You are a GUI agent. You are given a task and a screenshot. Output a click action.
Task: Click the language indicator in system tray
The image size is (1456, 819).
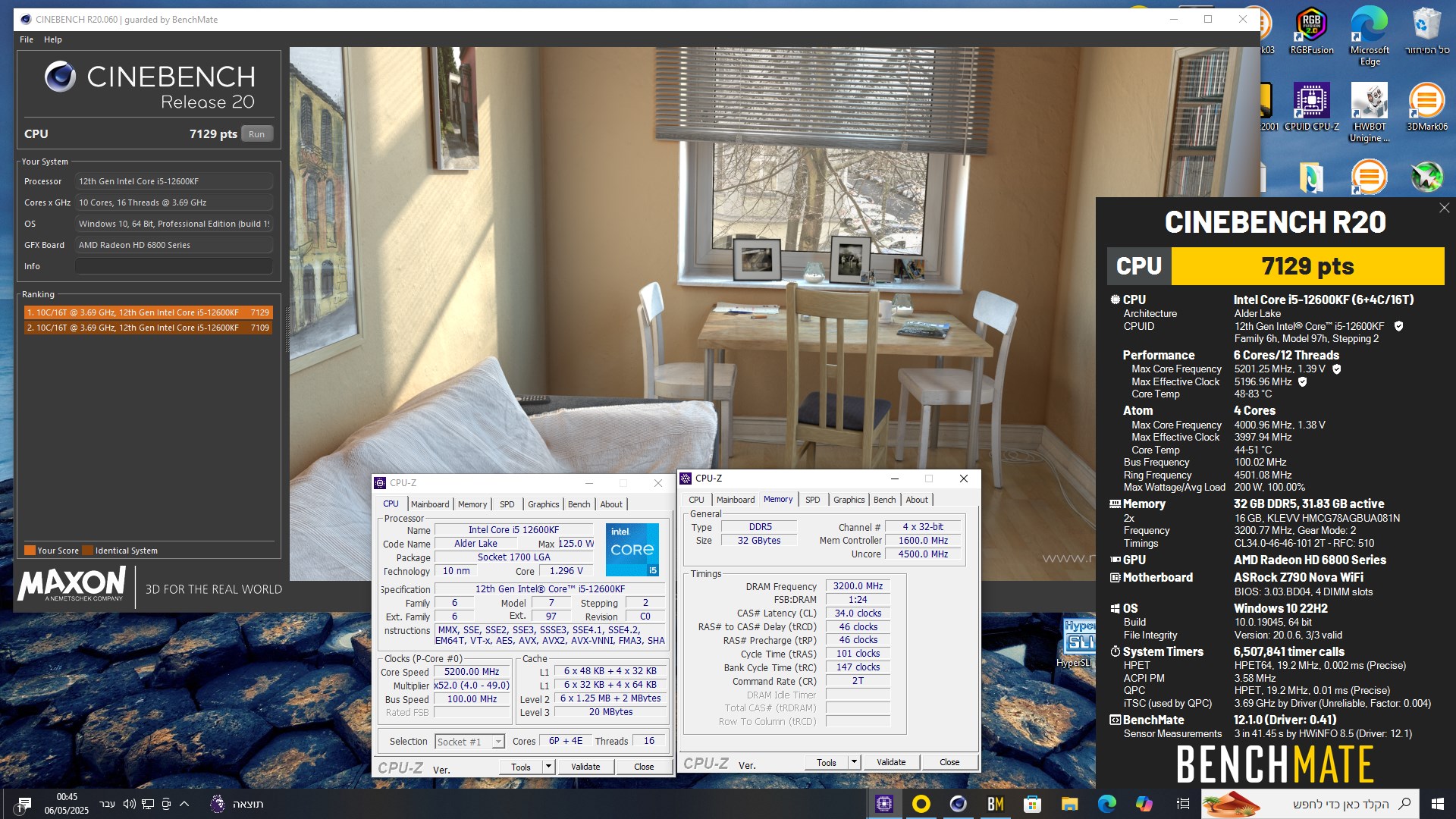108,804
